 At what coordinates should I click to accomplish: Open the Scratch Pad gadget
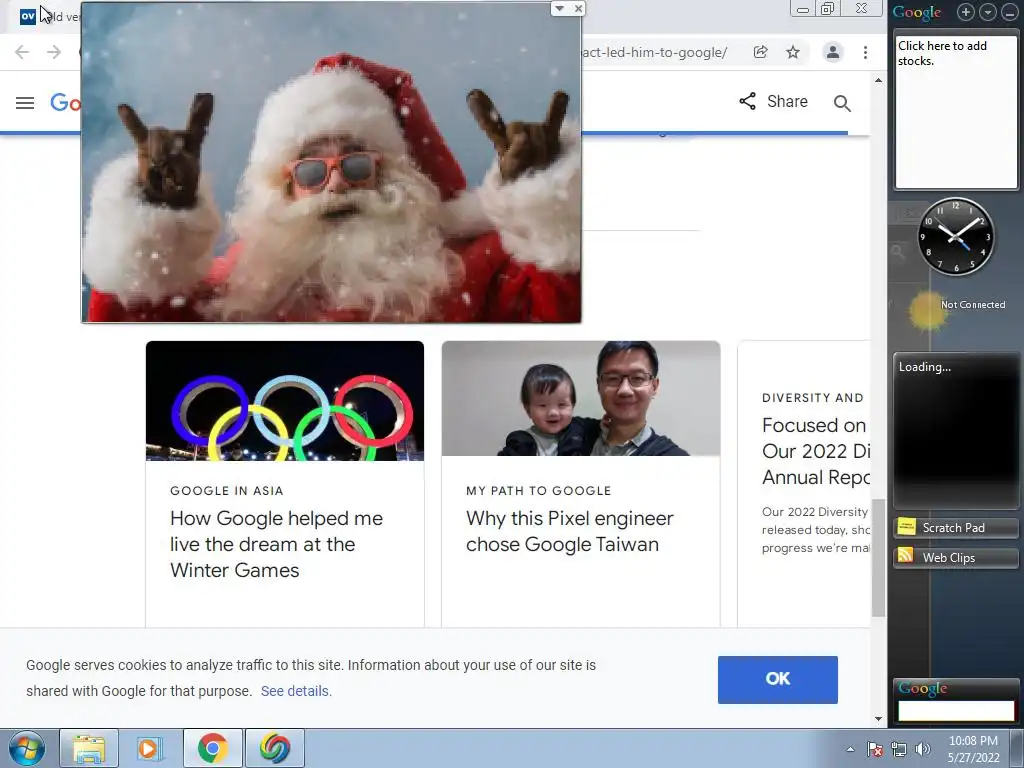[955, 528]
